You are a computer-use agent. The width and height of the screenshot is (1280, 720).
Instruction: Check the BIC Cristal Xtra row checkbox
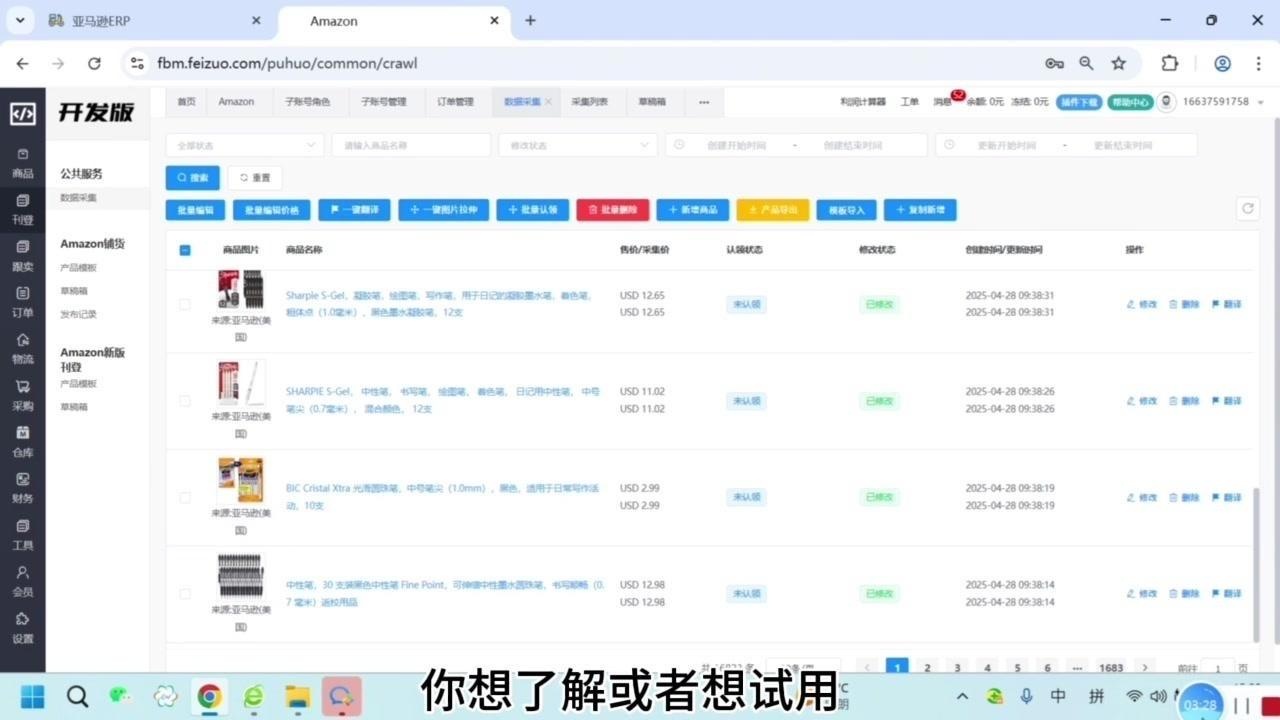point(184,497)
